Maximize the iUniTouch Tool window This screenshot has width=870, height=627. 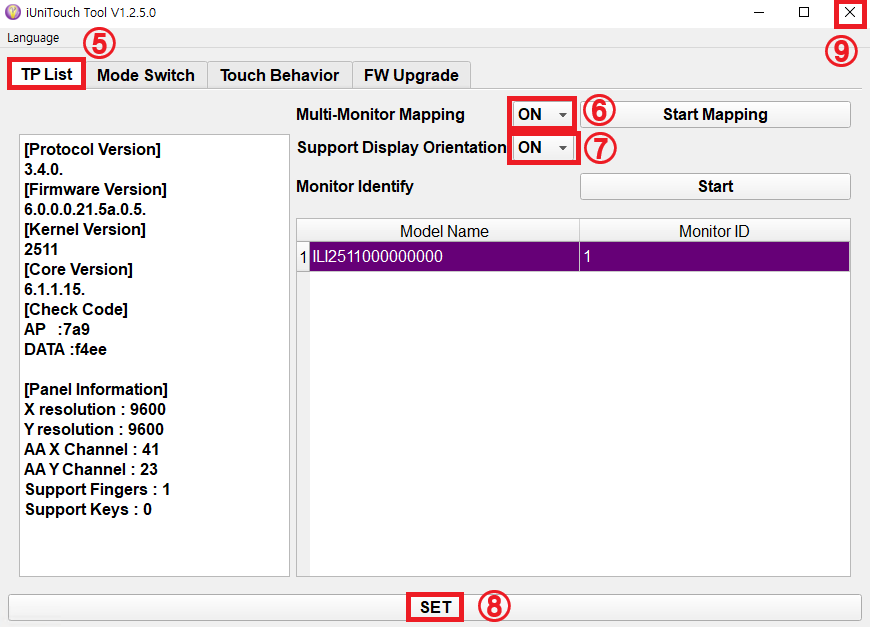(x=804, y=13)
